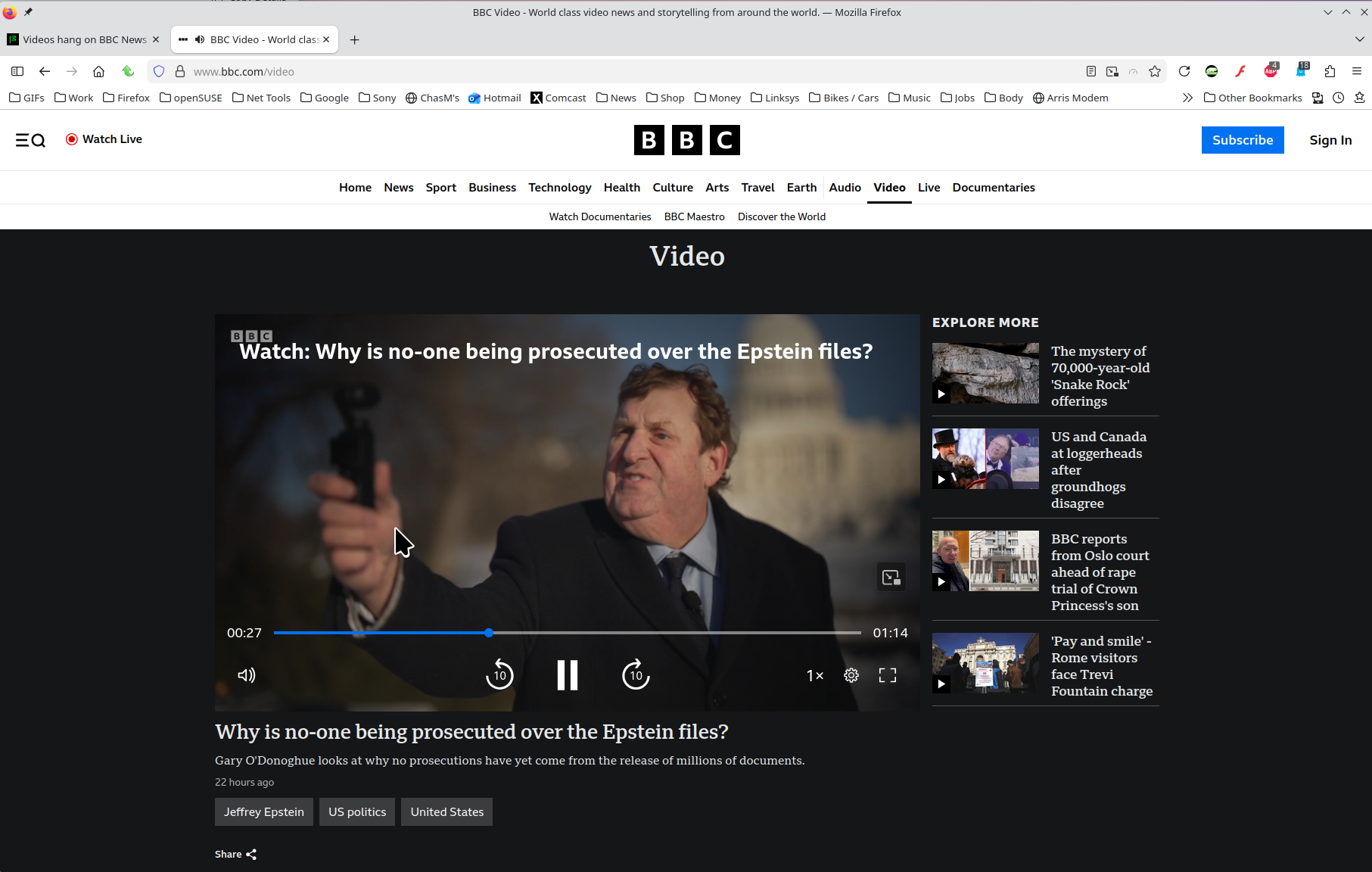Switch to Videos hang on BBC News tab
1372x872 pixels.
point(84,39)
